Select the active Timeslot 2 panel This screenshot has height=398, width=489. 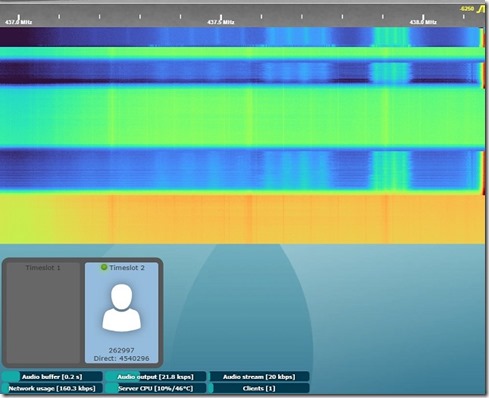tap(122, 312)
